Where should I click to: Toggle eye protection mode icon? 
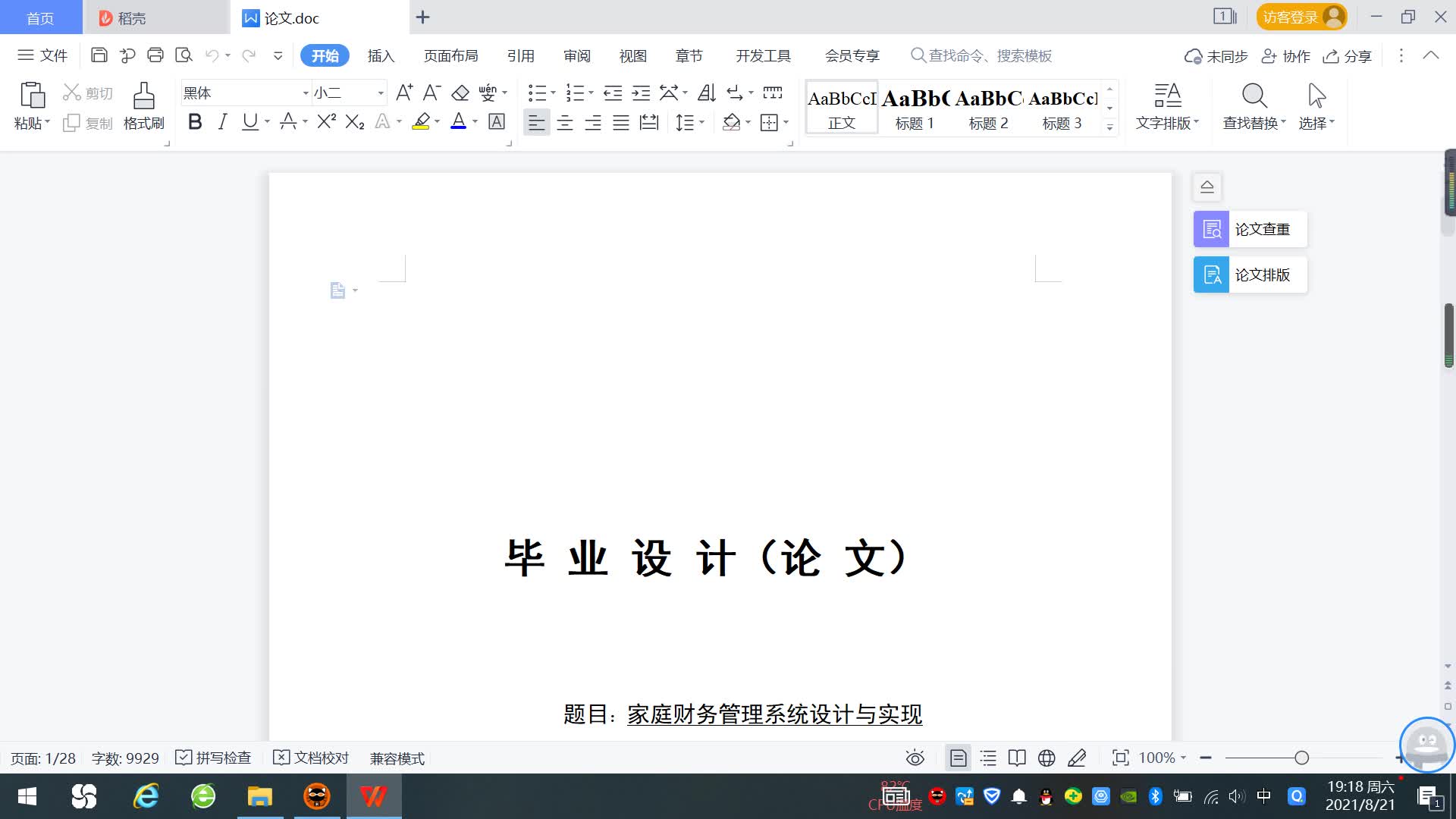915,758
